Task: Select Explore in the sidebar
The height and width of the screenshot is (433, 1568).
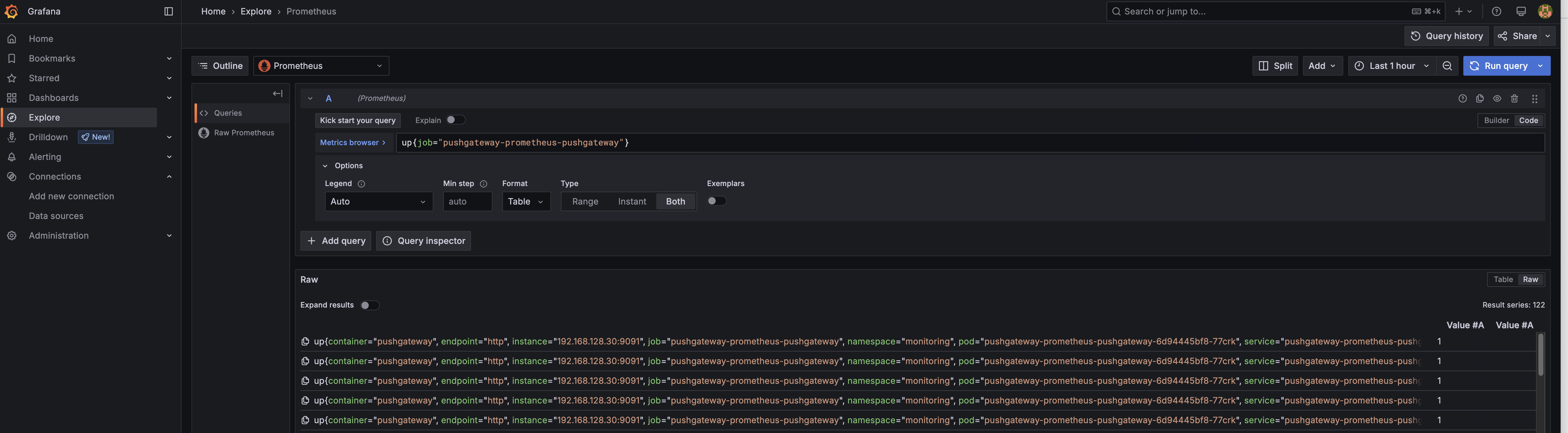Action: click(79, 117)
